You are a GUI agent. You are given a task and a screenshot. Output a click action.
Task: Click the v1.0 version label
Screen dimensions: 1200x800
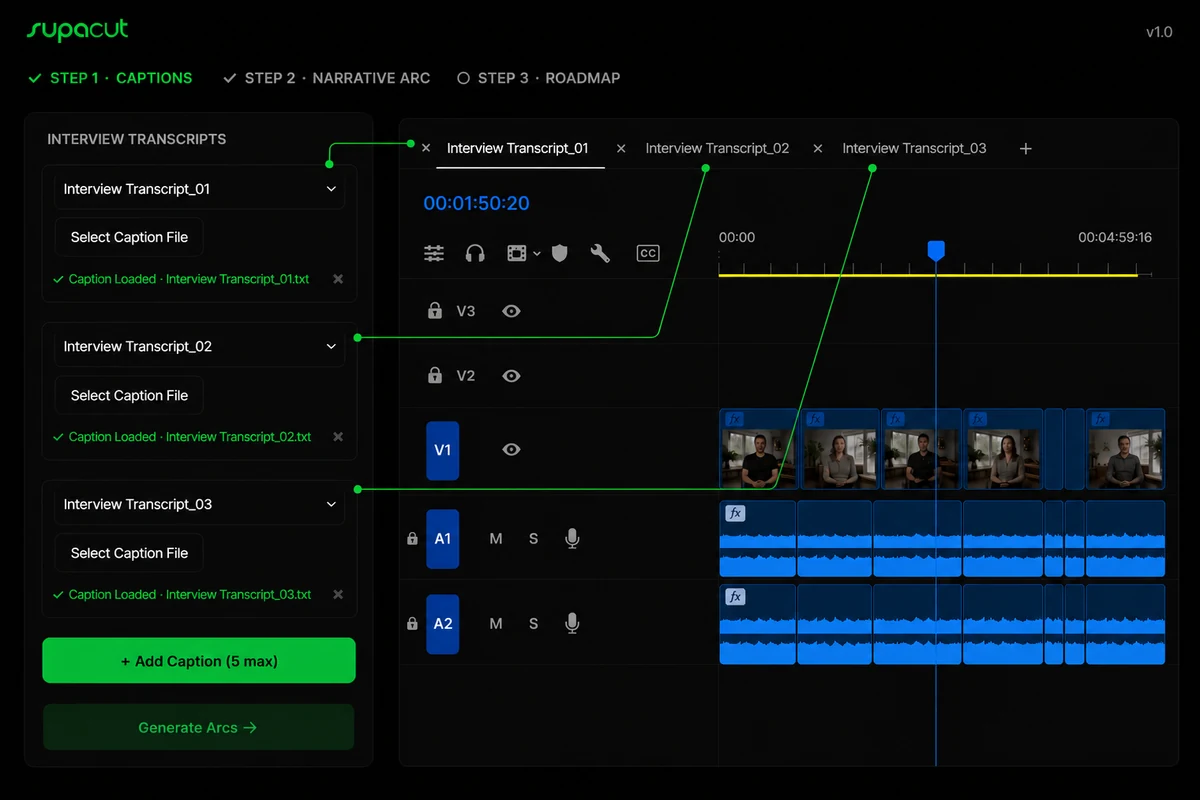pos(1159,32)
